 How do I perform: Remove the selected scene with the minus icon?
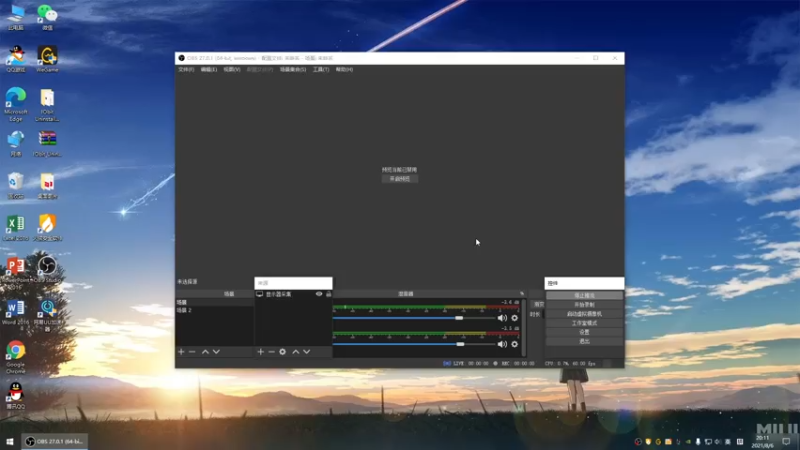coord(192,352)
